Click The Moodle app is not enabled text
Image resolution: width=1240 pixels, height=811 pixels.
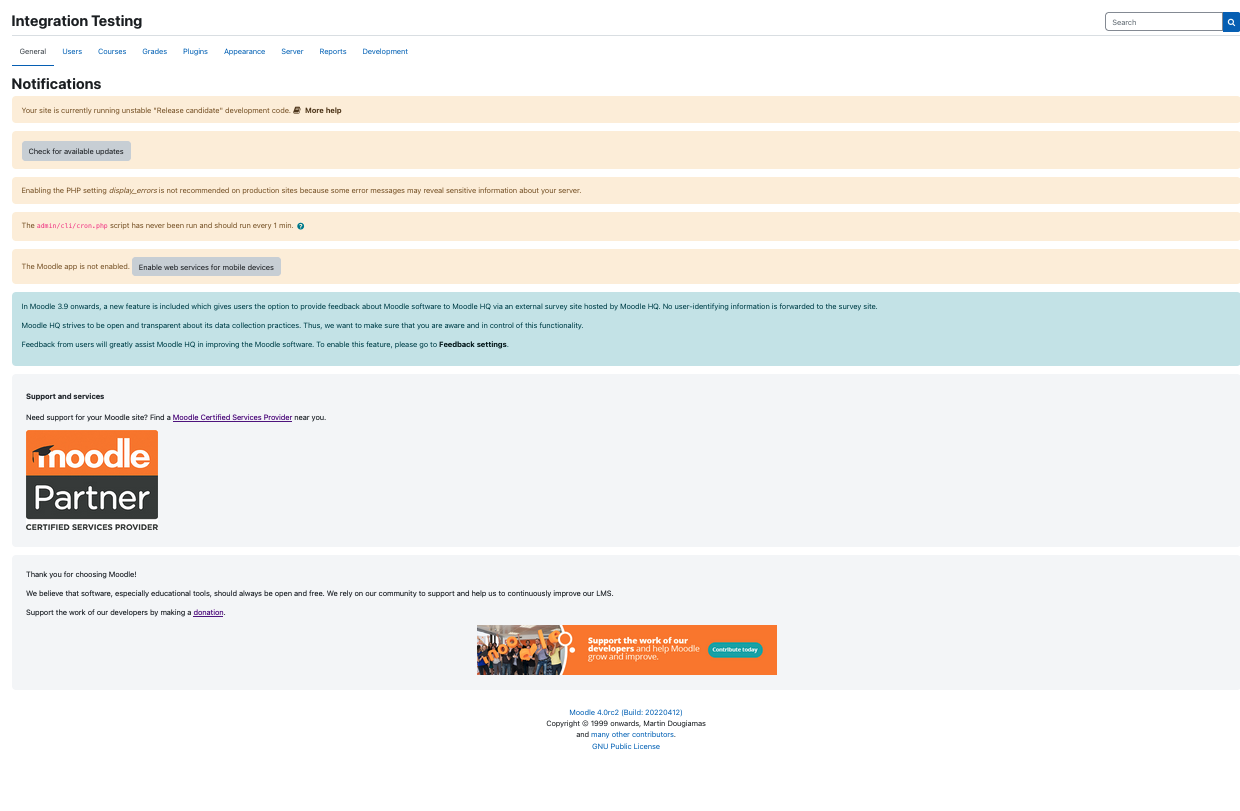75,266
